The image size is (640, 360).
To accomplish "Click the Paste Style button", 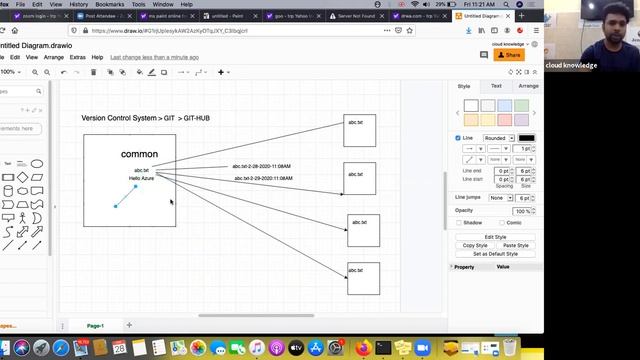I will coord(516,246).
